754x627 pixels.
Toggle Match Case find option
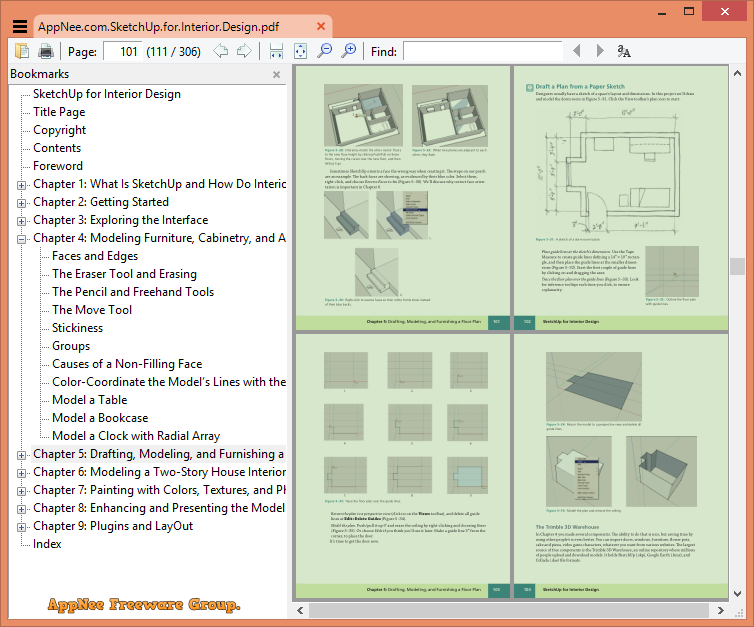pos(624,51)
